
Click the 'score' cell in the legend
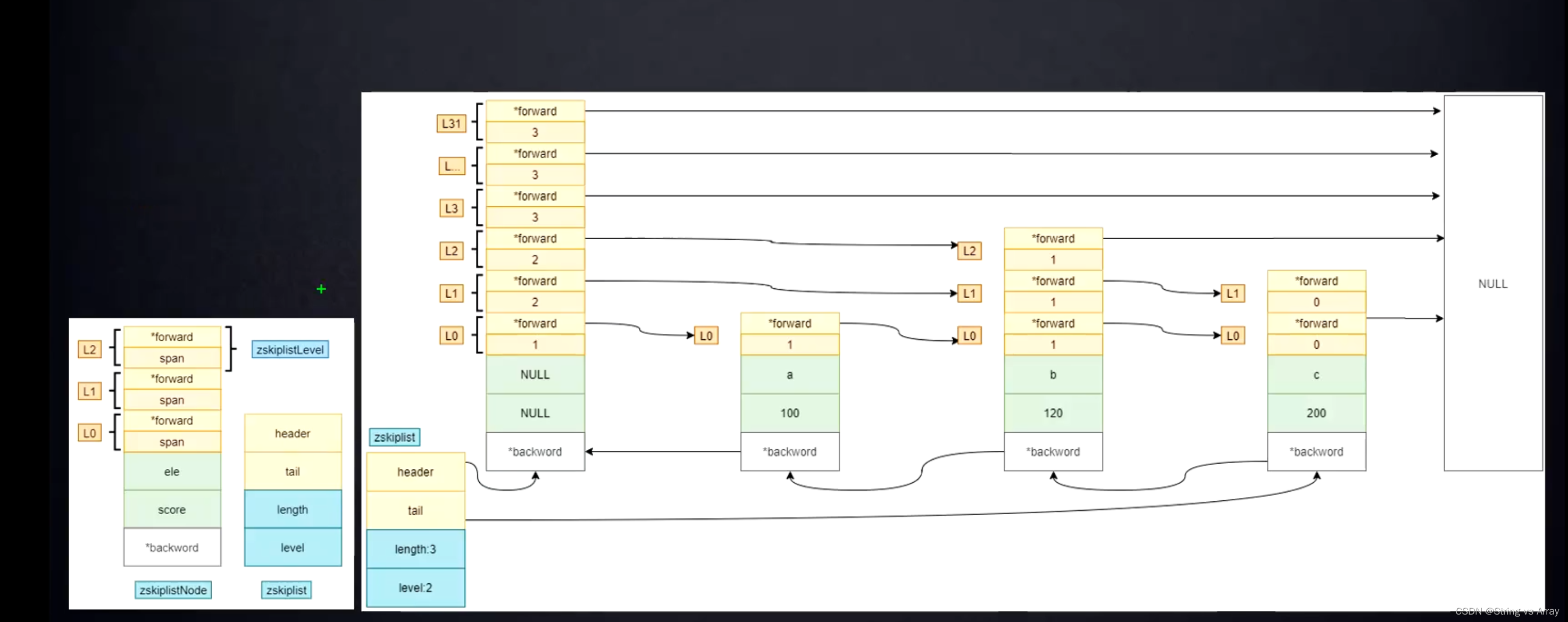[172, 509]
